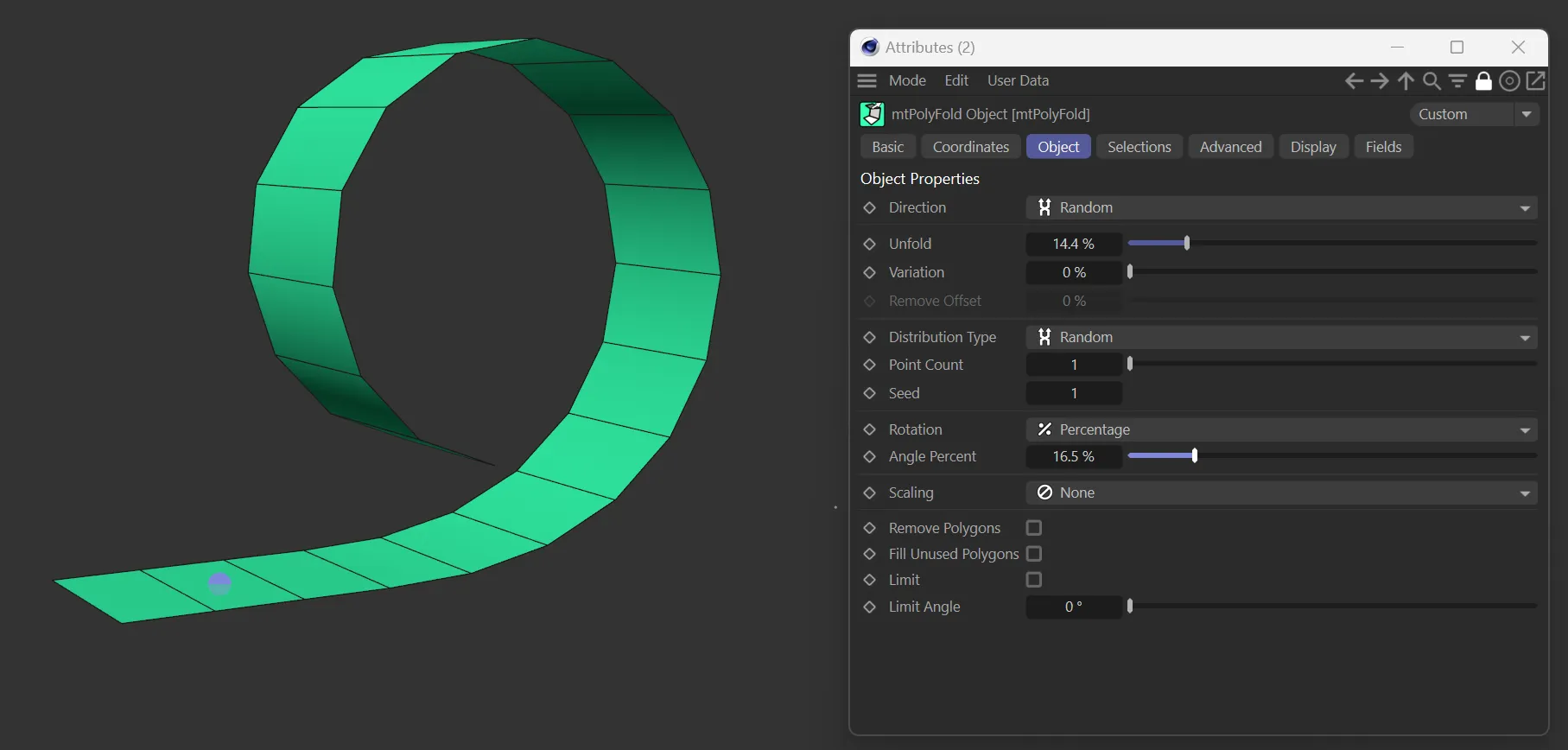Click the back arrow navigation icon

1354,81
